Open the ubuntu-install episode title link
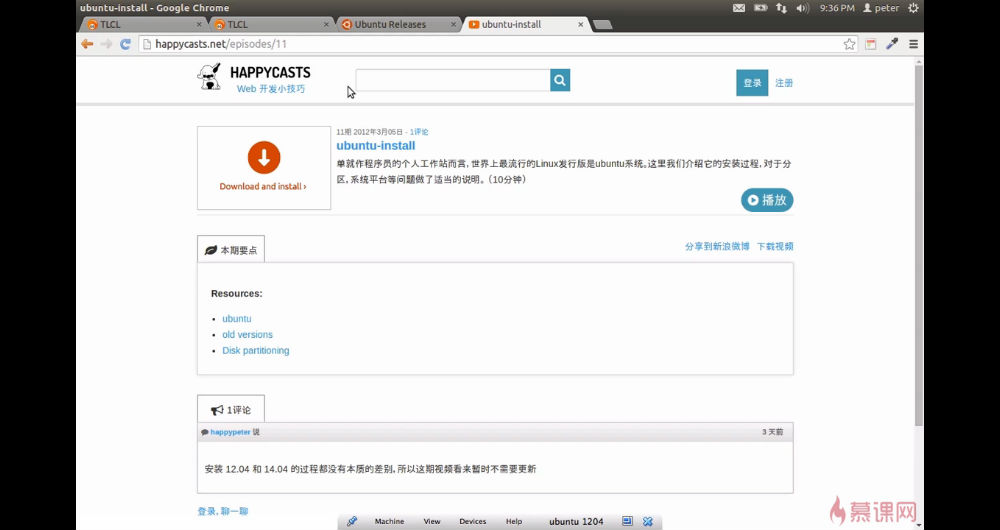Viewport: 1000px width, 530px height. click(x=376, y=146)
